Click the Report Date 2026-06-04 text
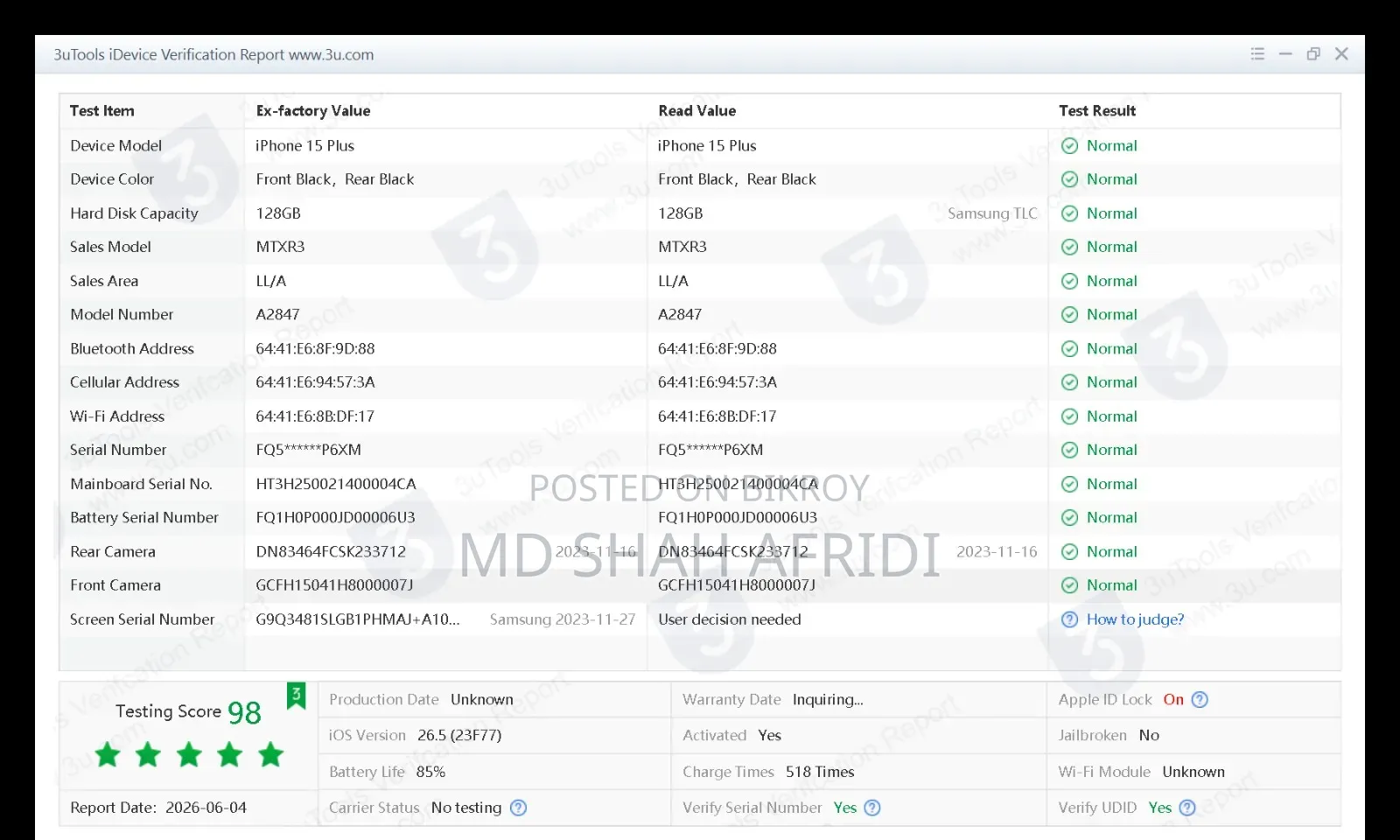This screenshot has height=840, width=1400. [x=158, y=808]
